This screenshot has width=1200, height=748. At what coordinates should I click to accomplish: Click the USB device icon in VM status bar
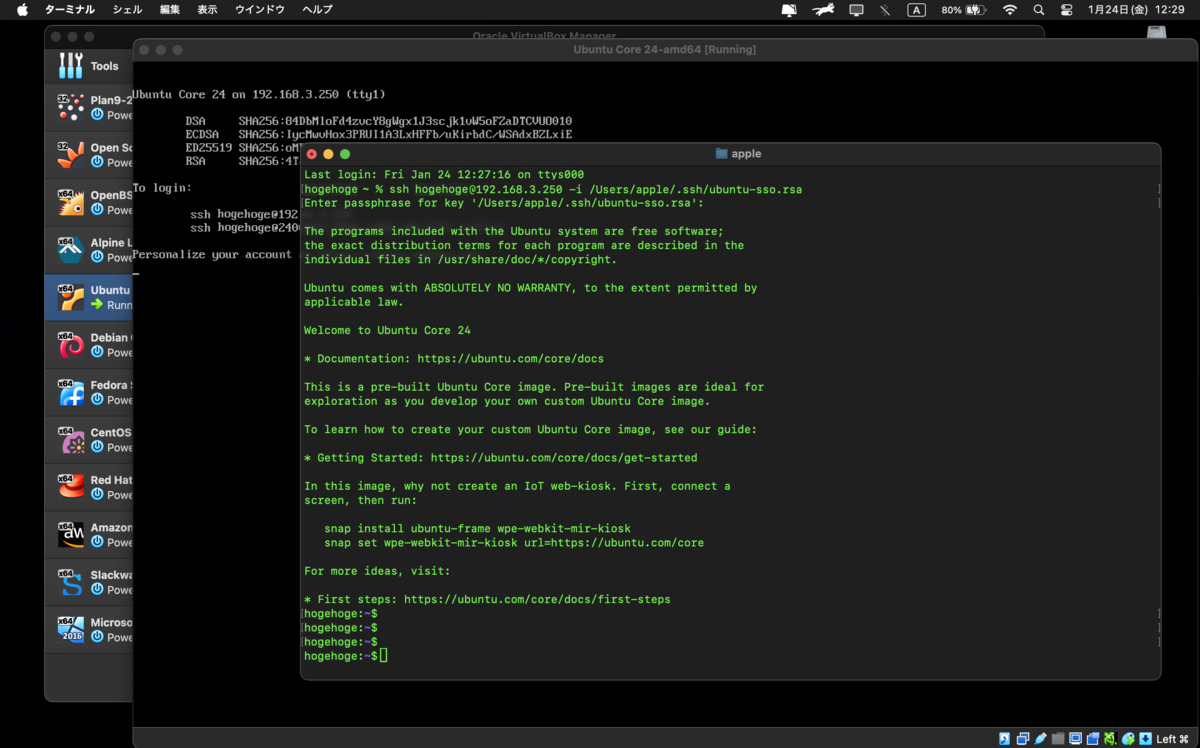point(1041,739)
